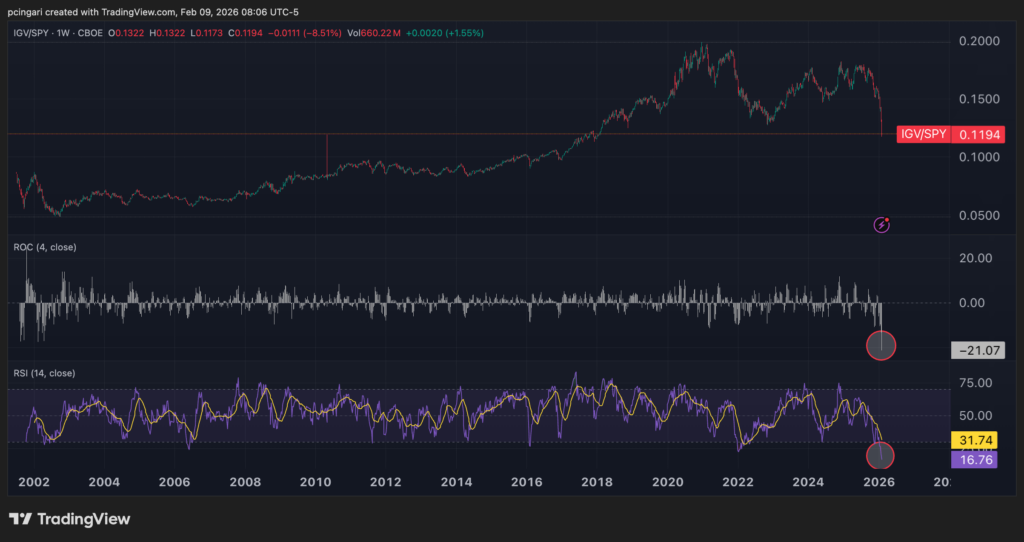Click the TradingView logo at the bottom
1024x542 pixels.
[69, 519]
